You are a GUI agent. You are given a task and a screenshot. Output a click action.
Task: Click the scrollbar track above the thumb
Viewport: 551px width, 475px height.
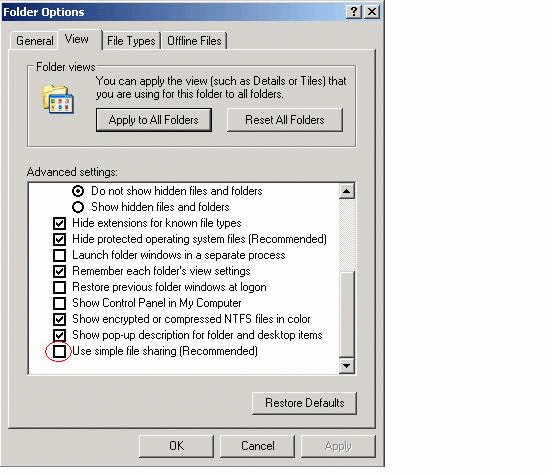click(x=346, y=235)
